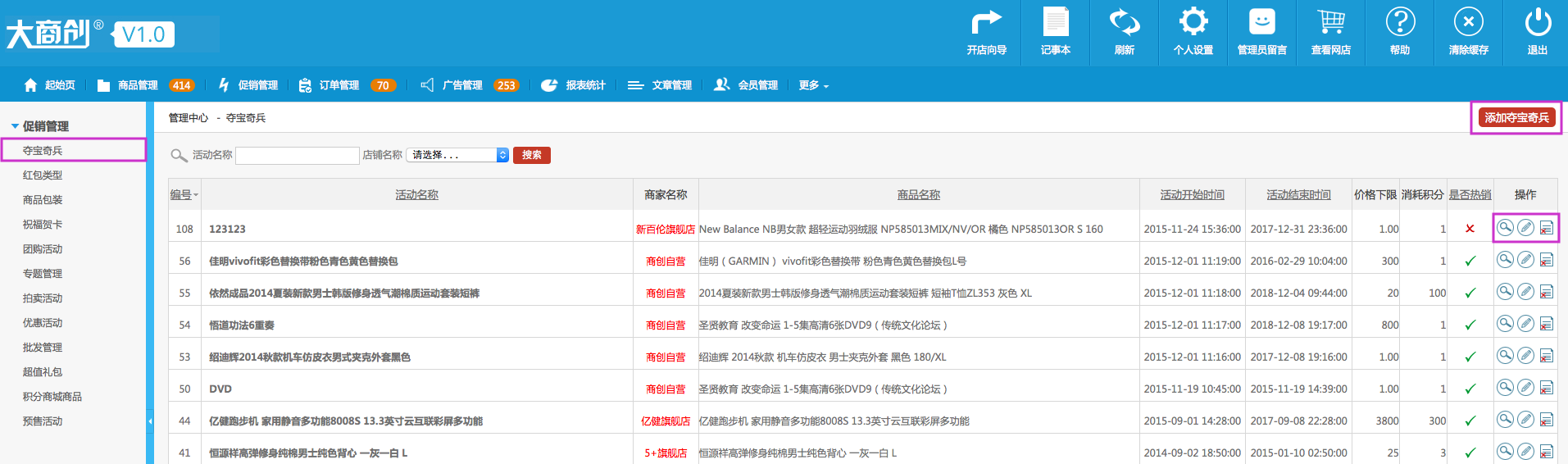The height and width of the screenshot is (464, 1568).
Task: Click the 大商创 logo
Action: click(48, 34)
